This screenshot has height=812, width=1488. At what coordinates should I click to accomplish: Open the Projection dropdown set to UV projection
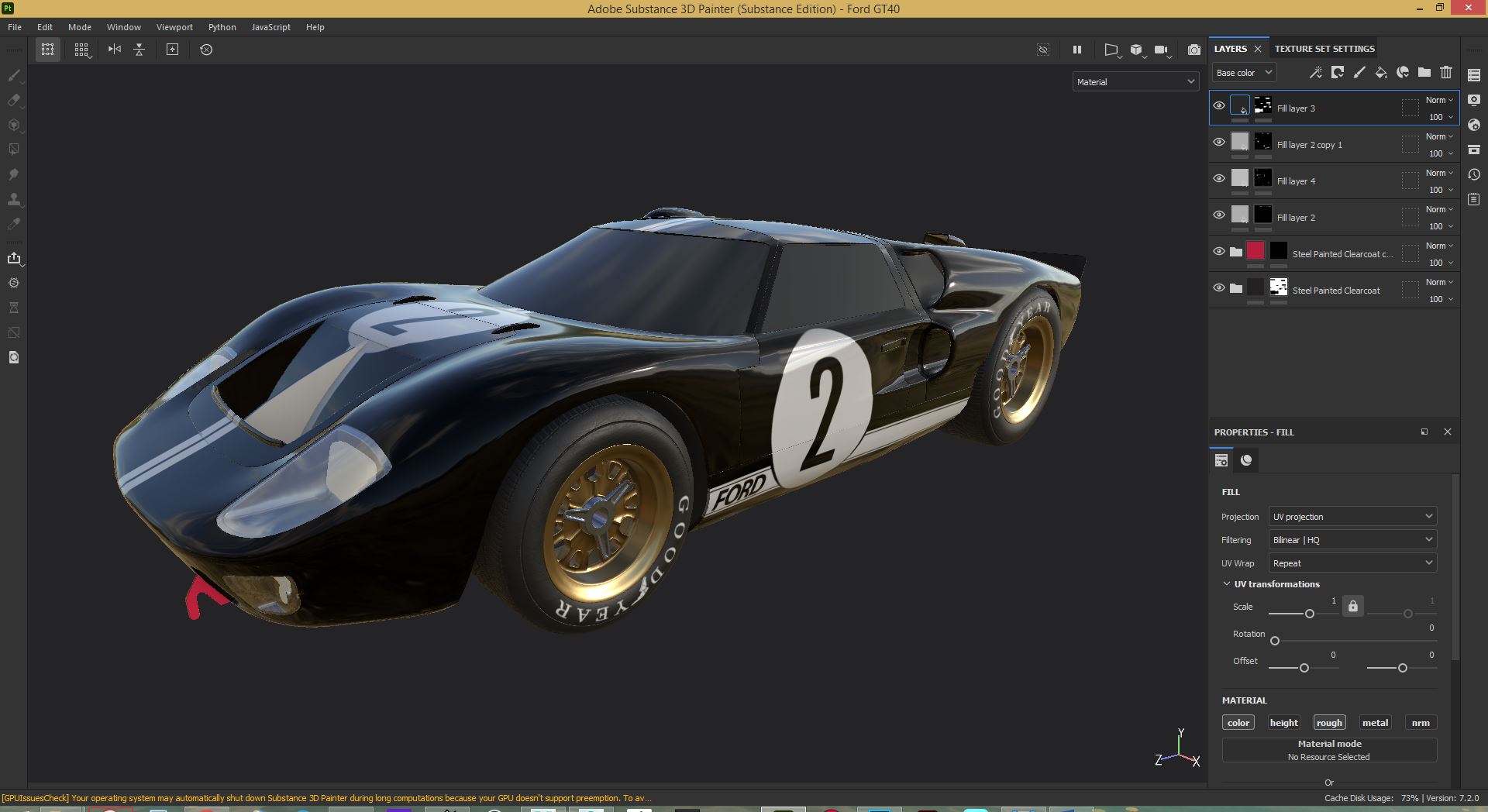point(1352,516)
